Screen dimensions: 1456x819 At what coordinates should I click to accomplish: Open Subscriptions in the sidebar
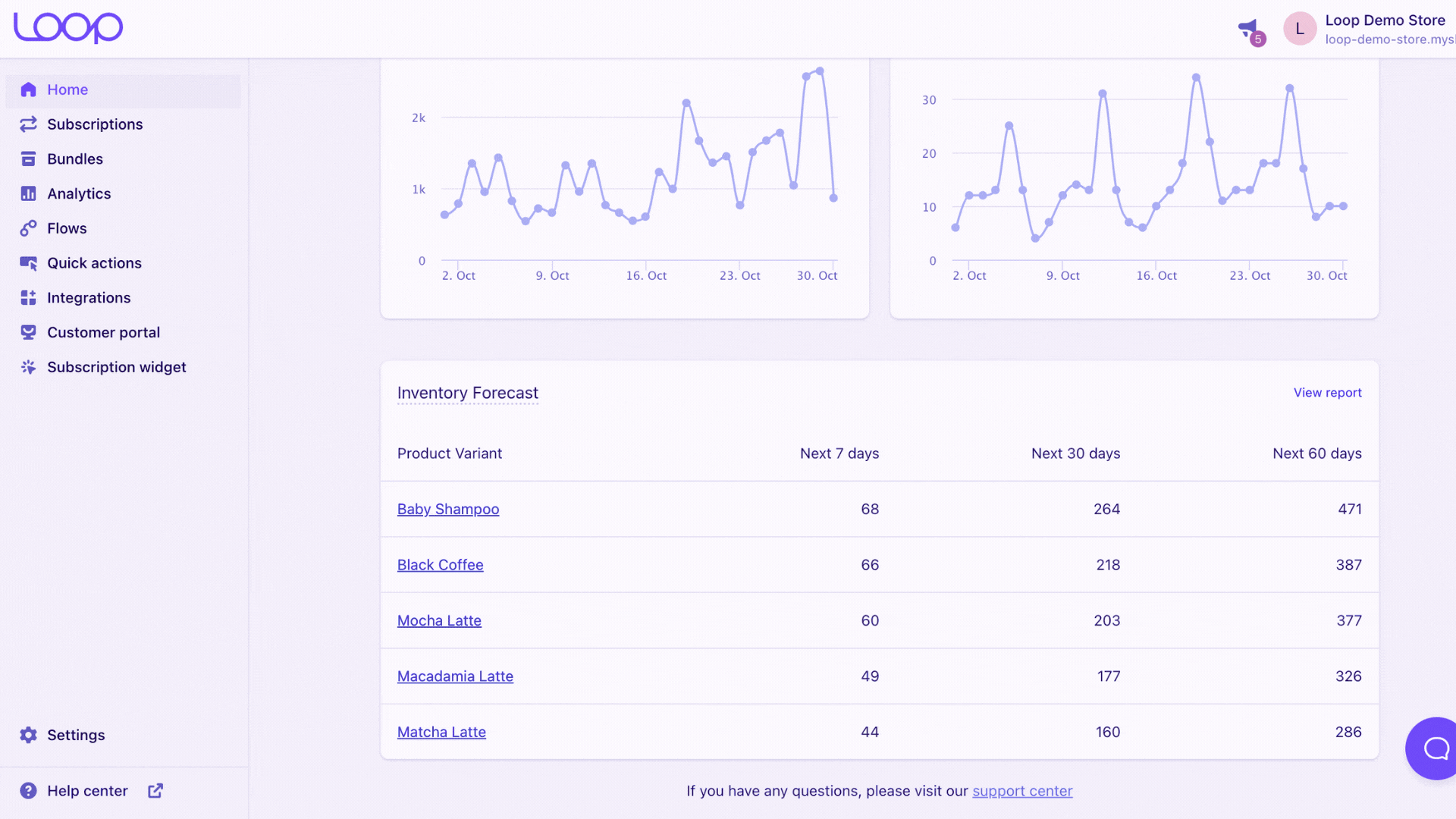(95, 124)
